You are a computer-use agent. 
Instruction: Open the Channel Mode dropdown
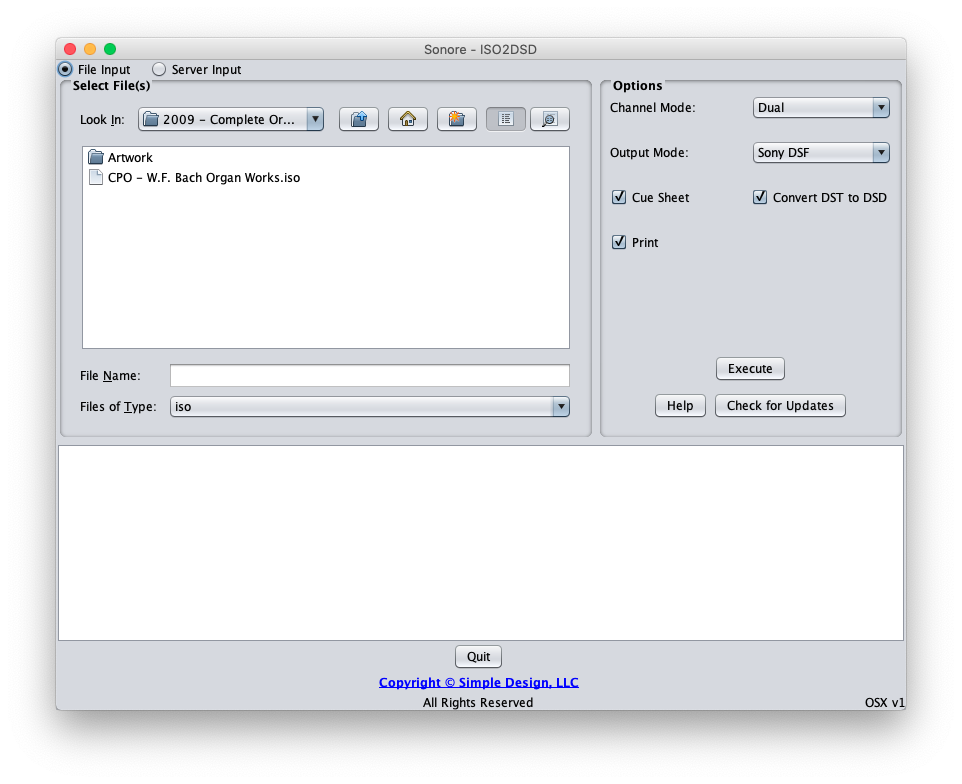(x=821, y=108)
